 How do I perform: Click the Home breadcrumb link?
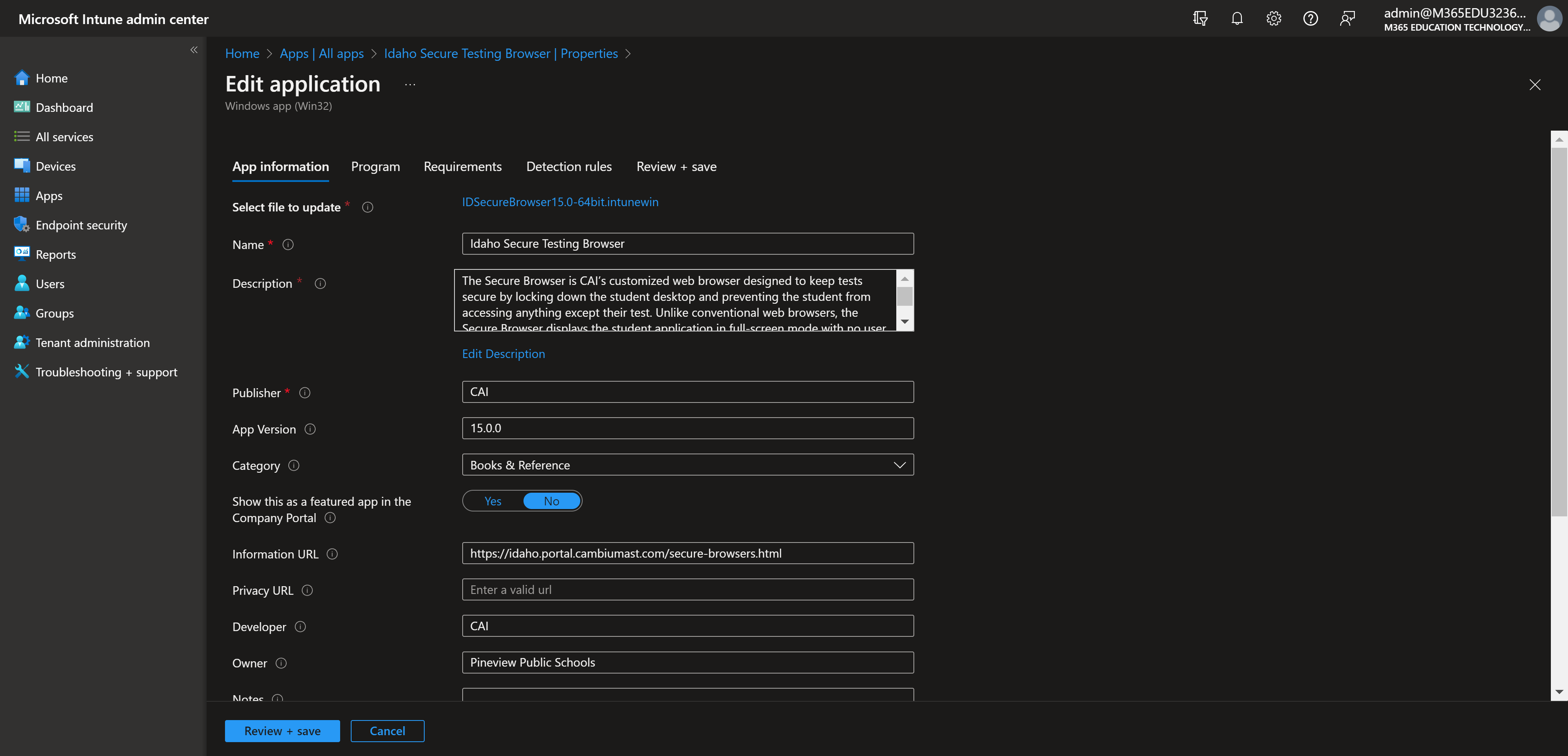point(242,53)
